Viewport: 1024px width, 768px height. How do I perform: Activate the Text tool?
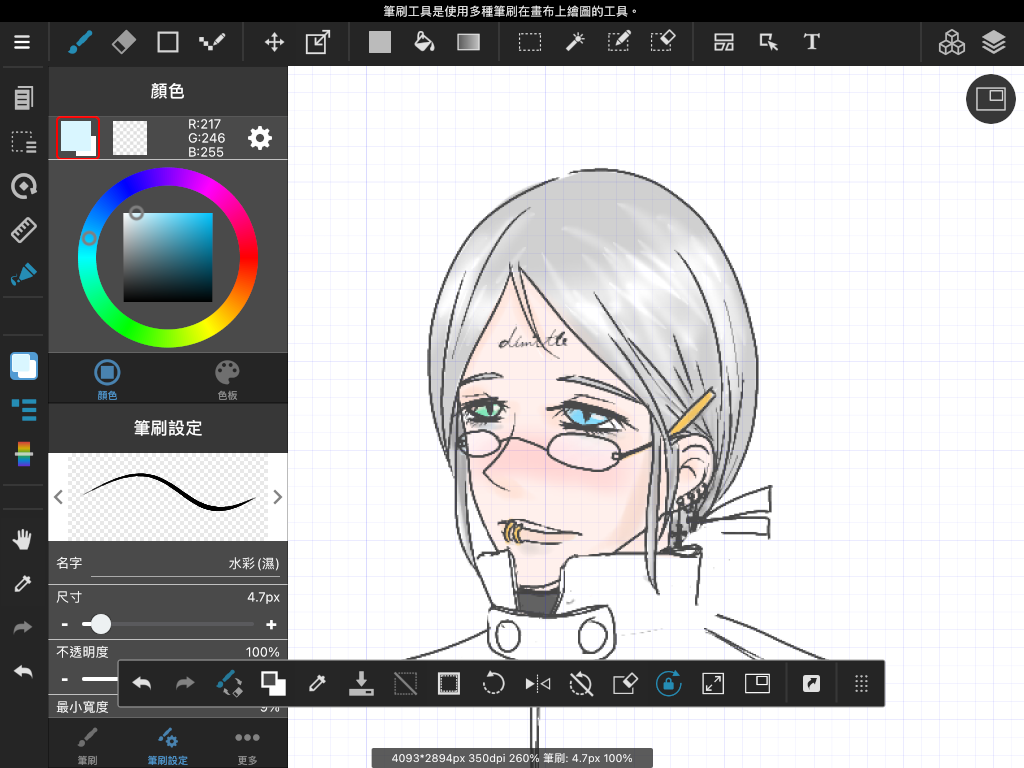(812, 42)
